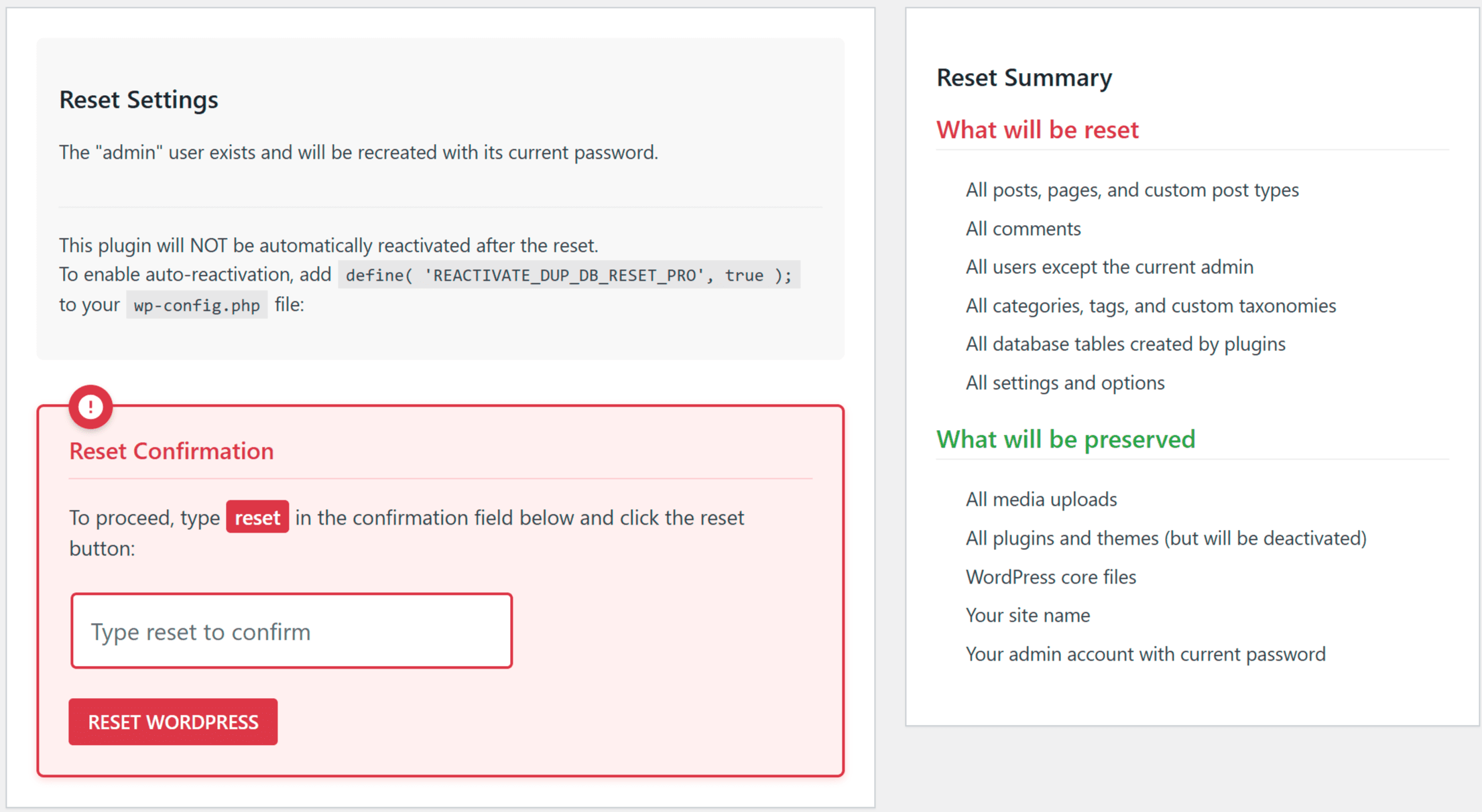This screenshot has height=812, width=1482.
Task: Click the REACTIVATE_DUP_DB_RESET_PRO define code snippet
Action: pyautogui.click(x=568, y=275)
